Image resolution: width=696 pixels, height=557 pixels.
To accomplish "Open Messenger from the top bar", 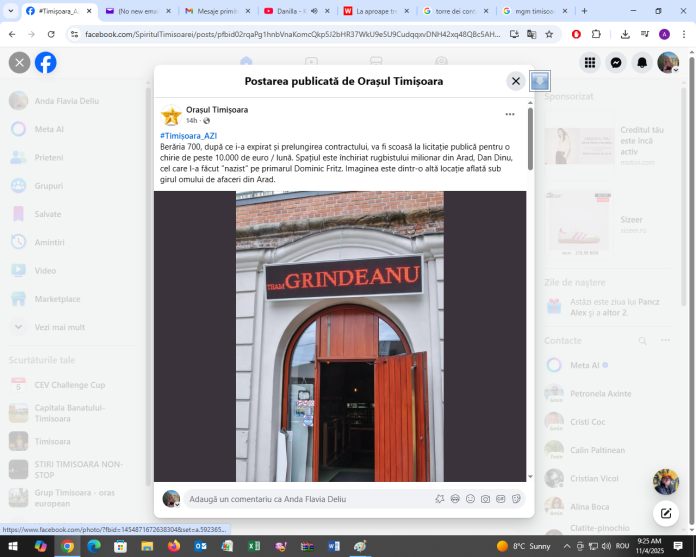I will (616, 63).
